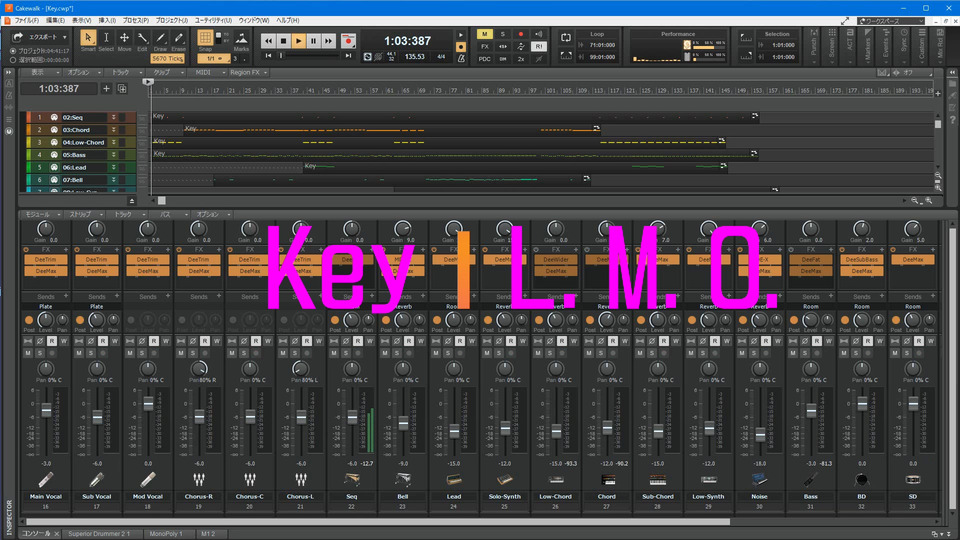Viewport: 960px width, 540px height.
Task: Click the Main Vocal microphone icon
Action: 46,479
